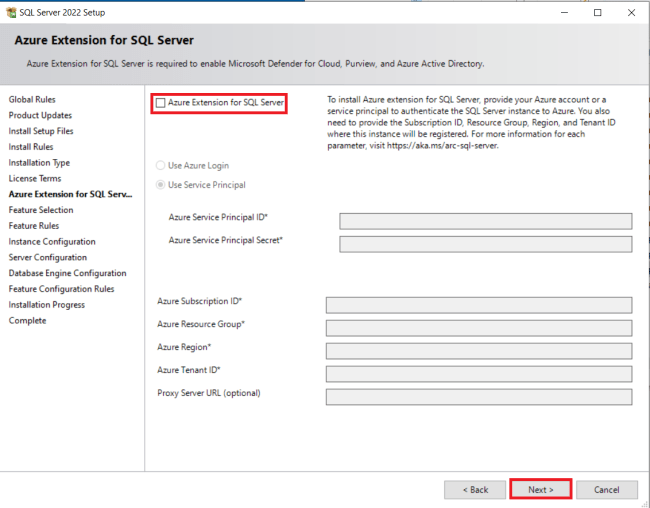650x508 pixels.
Task: Select the bold Azure Extension sidebar step
Action: 70,194
